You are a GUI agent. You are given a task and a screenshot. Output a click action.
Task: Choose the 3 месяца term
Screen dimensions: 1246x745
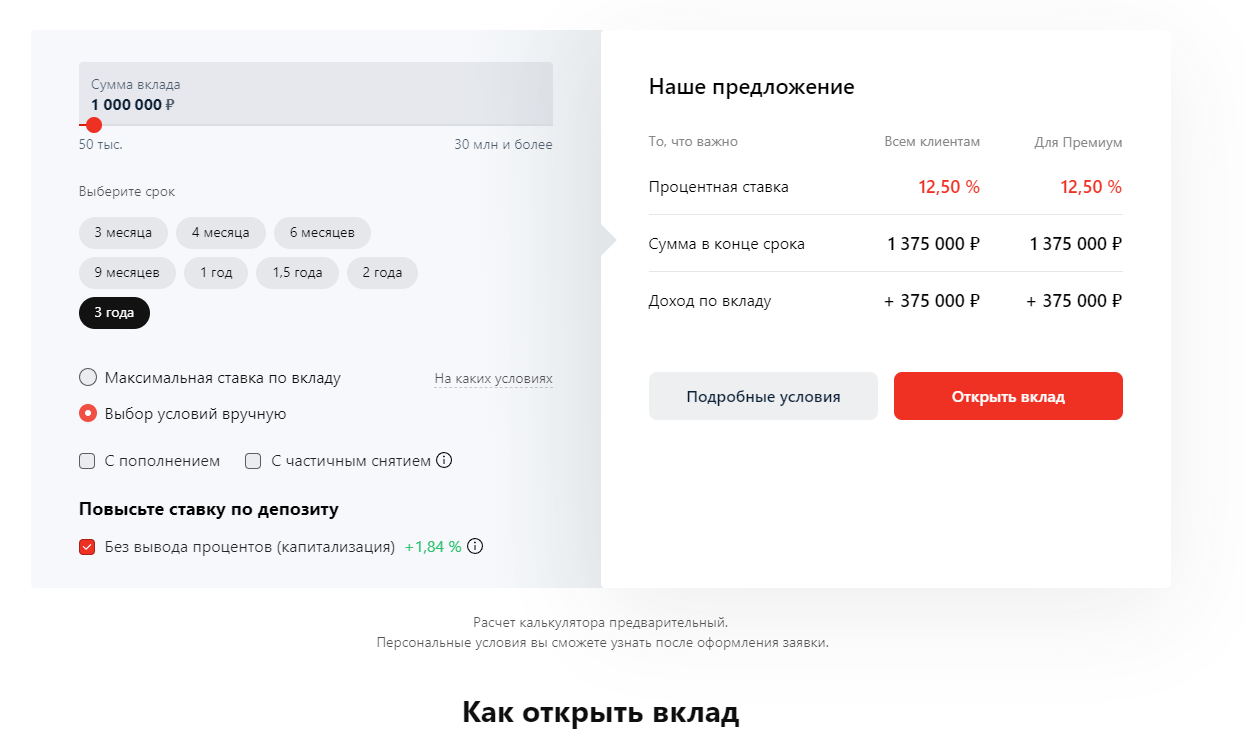tap(123, 233)
